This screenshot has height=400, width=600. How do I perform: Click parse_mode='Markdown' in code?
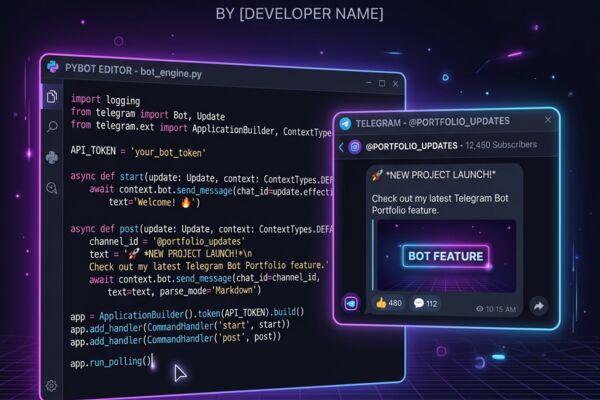[x=210, y=291]
